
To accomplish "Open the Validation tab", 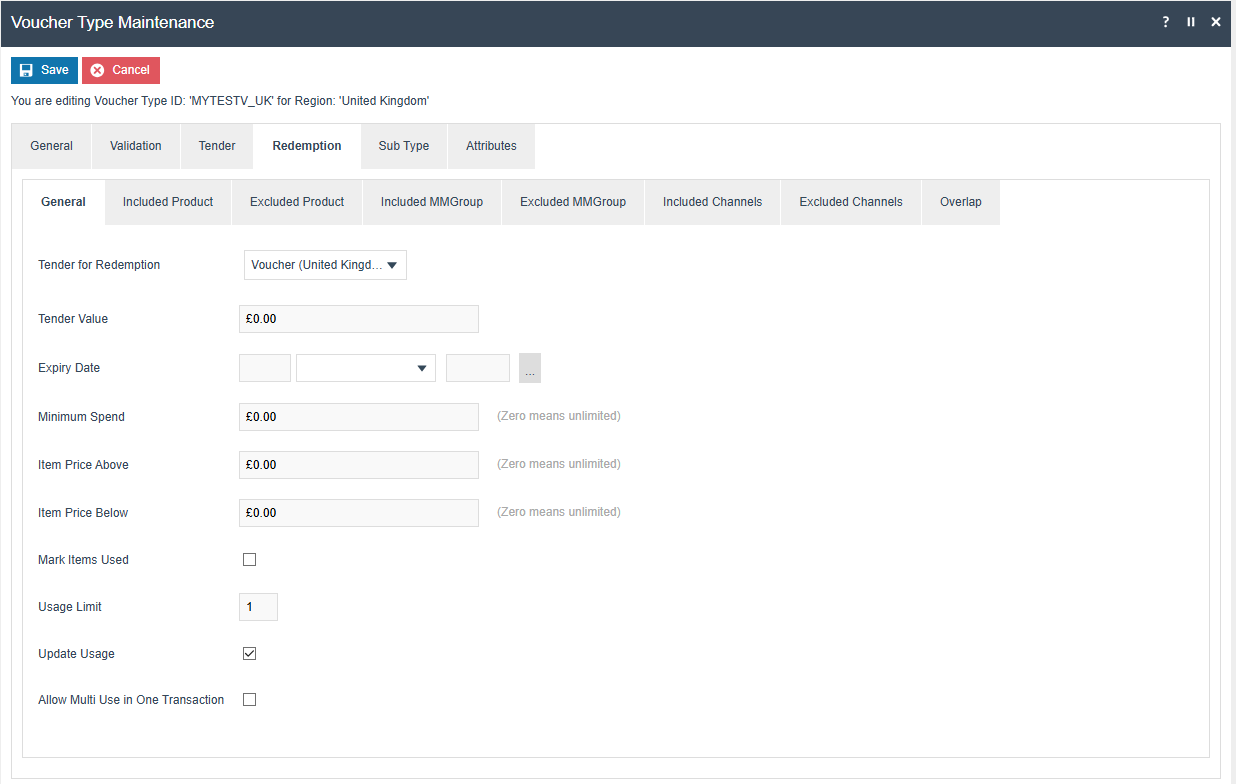I will (136, 146).
